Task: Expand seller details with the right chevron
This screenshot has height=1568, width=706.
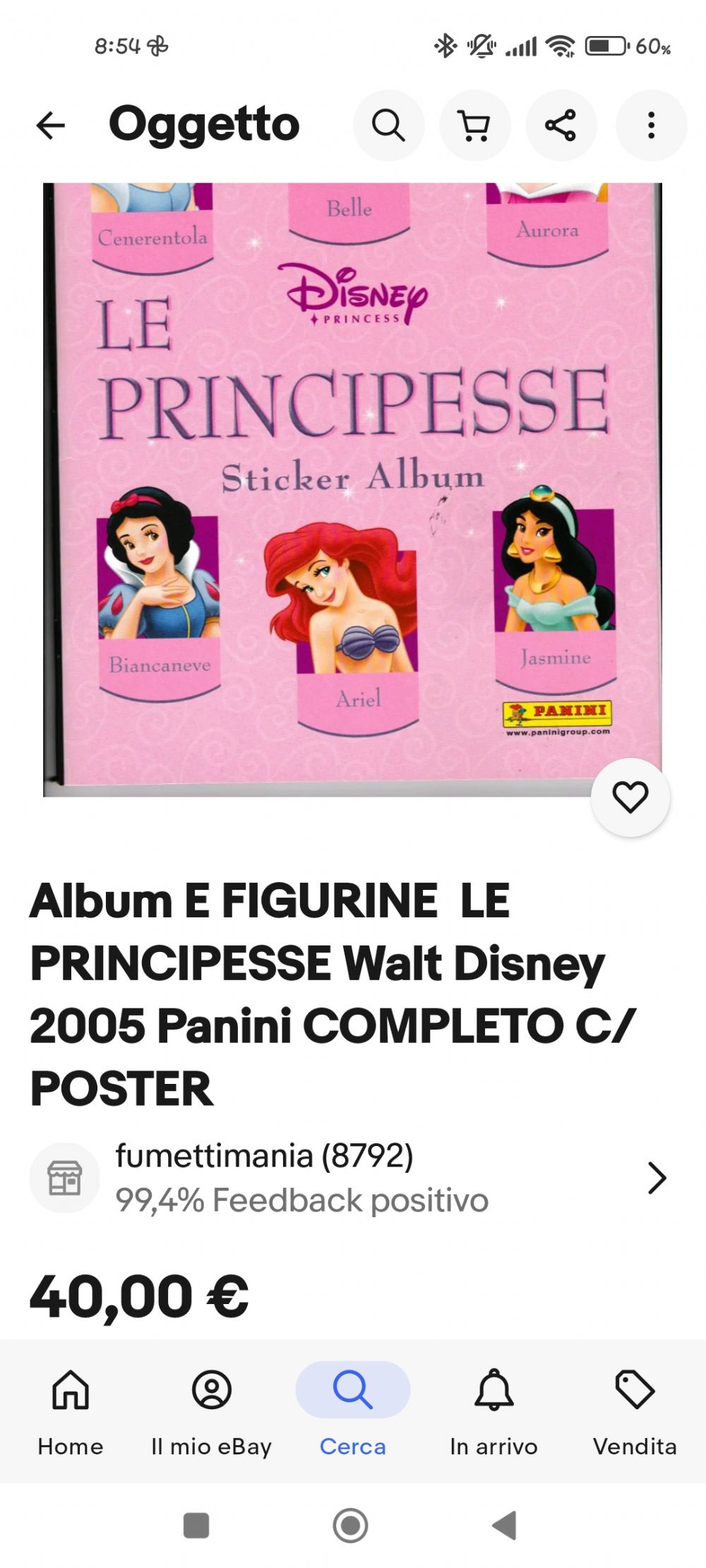Action: point(657,1178)
